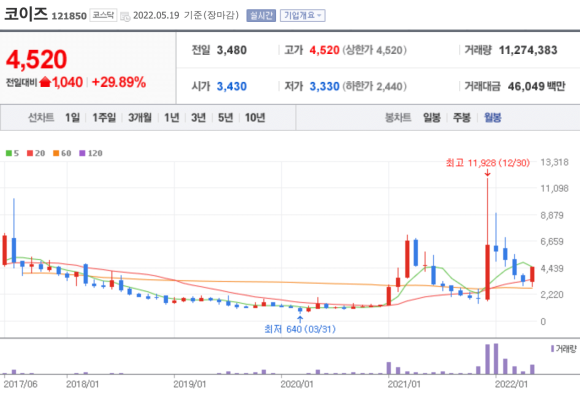Click the 거래대금 value 46,049 백만
Viewport: 580px width, 395px height.
536,86
